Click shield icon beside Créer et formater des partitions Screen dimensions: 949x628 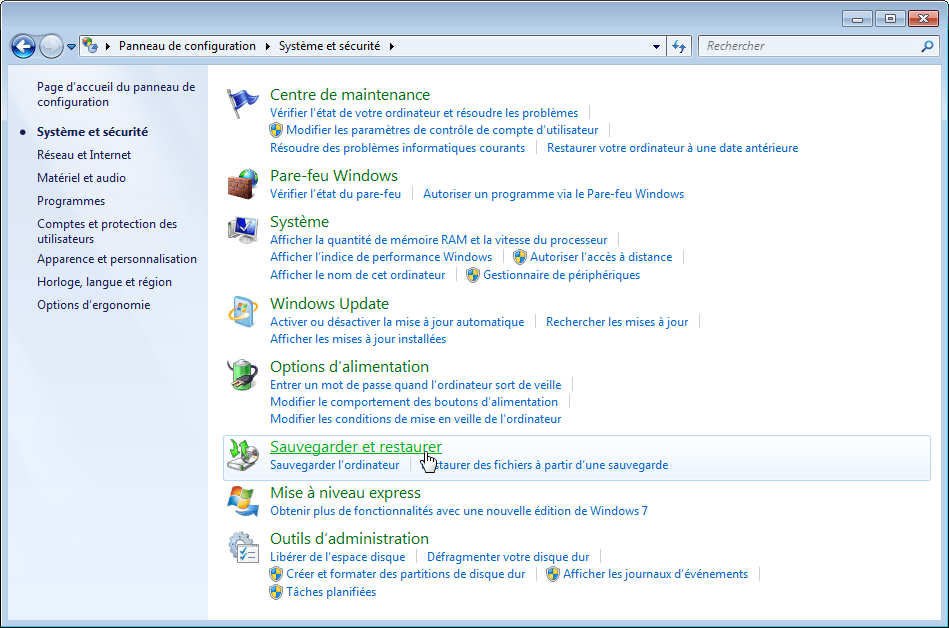tap(276, 574)
